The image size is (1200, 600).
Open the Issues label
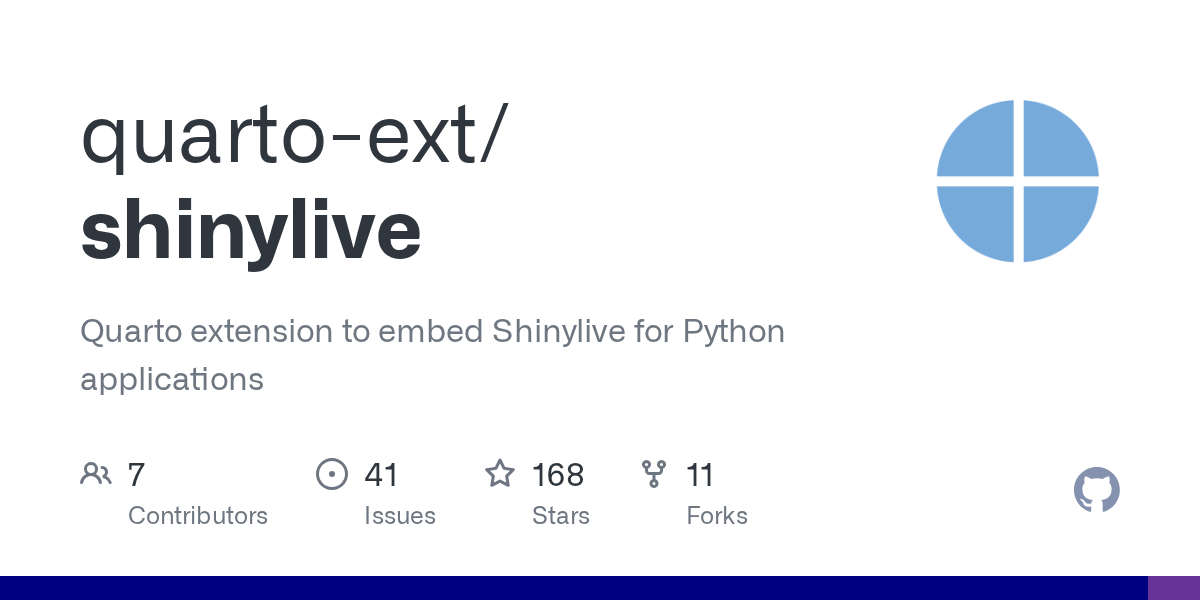point(400,516)
